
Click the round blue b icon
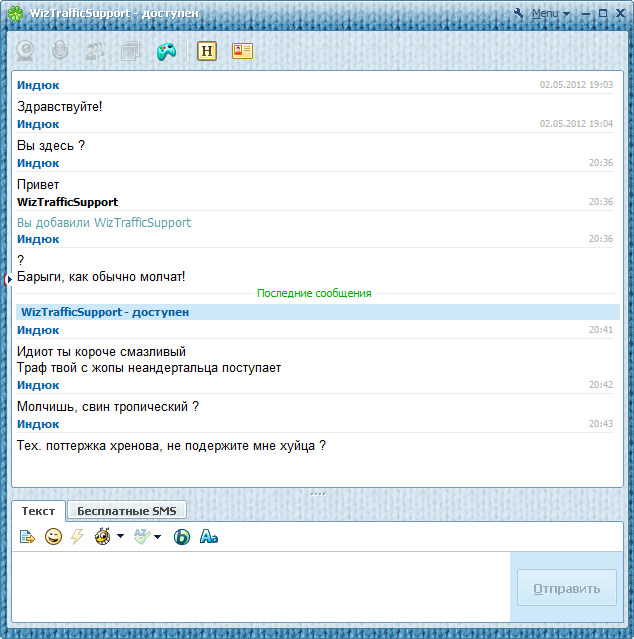[182, 537]
